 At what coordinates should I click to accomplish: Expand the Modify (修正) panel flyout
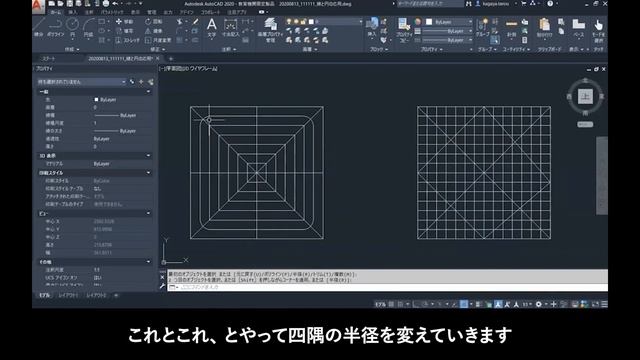point(158,49)
